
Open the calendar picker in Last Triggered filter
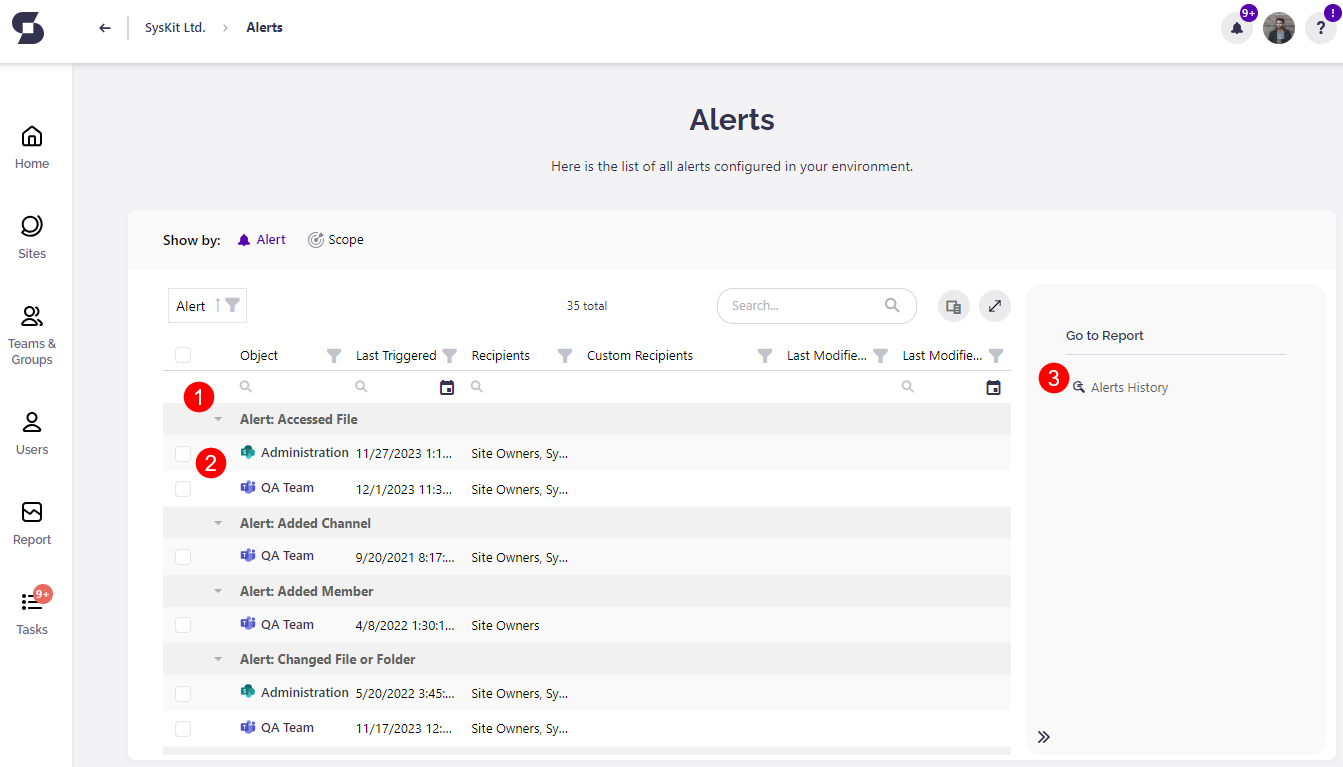pyautogui.click(x=447, y=387)
